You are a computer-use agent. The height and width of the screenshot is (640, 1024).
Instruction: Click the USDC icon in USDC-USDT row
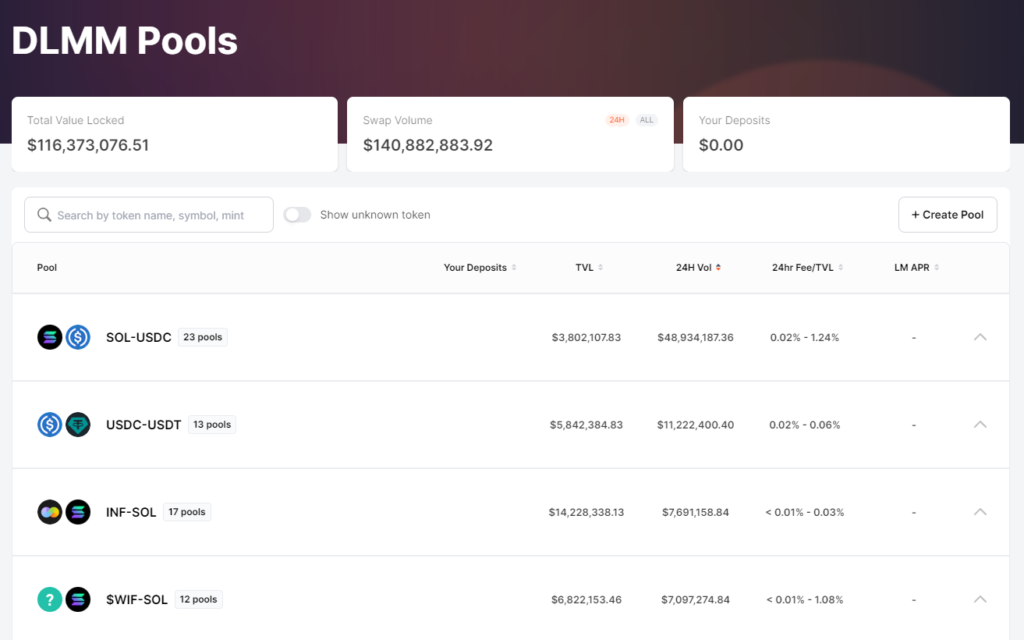pyautogui.click(x=50, y=425)
